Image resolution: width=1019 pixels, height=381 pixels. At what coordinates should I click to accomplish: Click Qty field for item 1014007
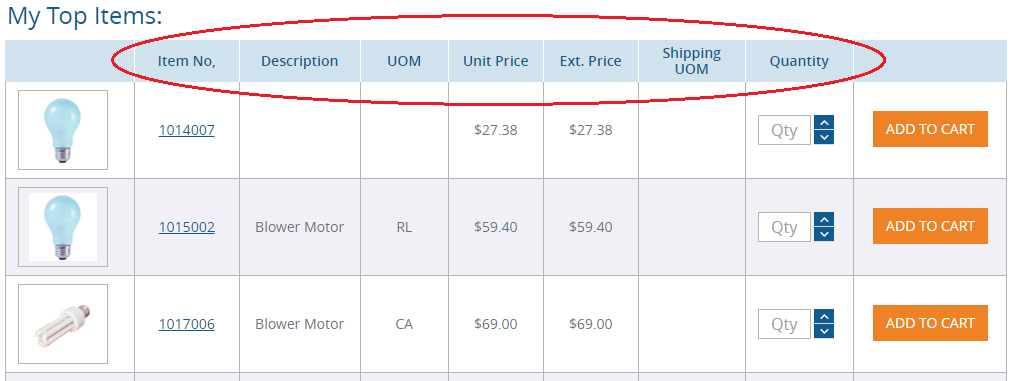click(x=784, y=130)
